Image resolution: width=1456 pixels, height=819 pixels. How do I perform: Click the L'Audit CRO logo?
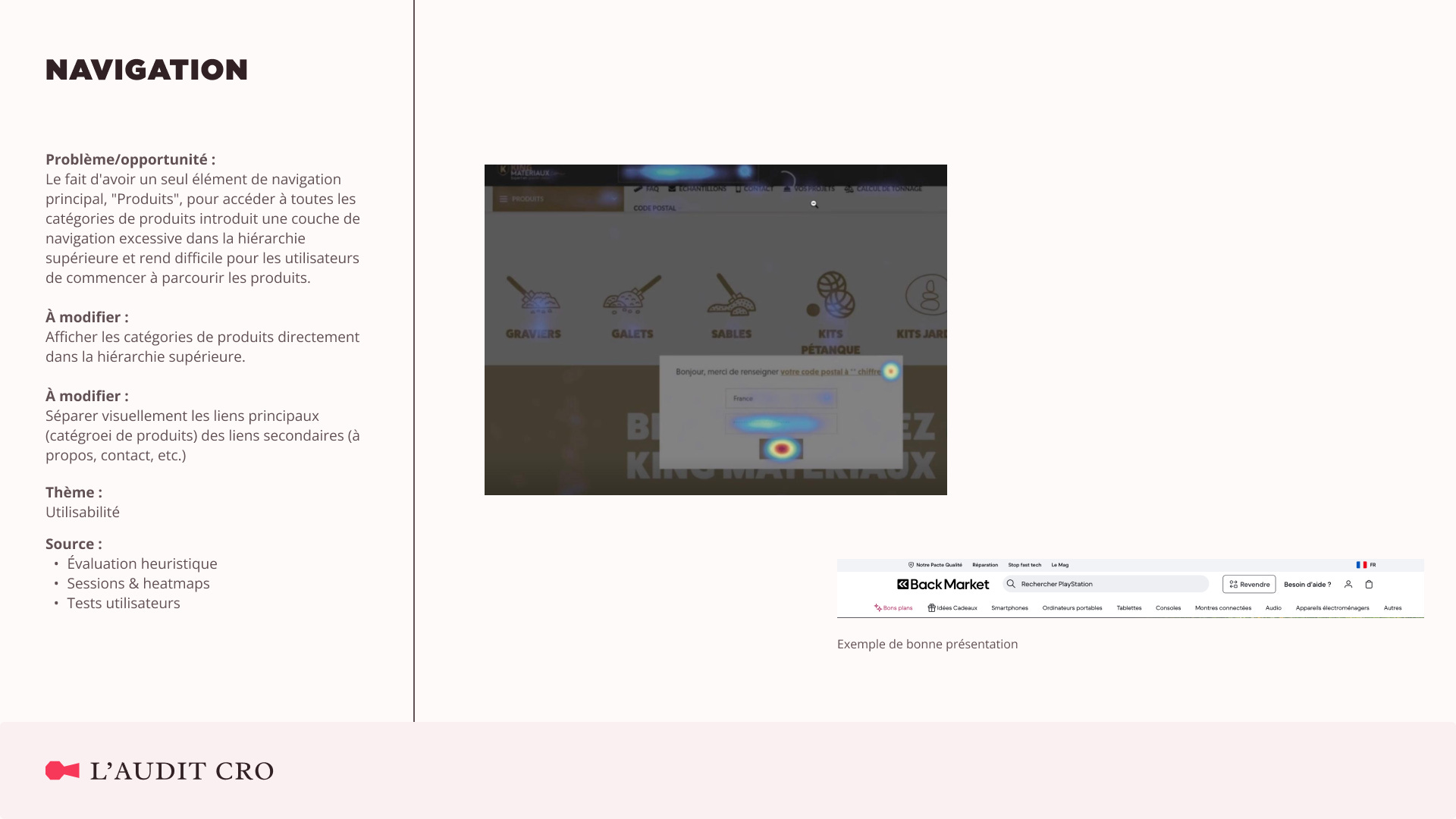click(x=159, y=770)
